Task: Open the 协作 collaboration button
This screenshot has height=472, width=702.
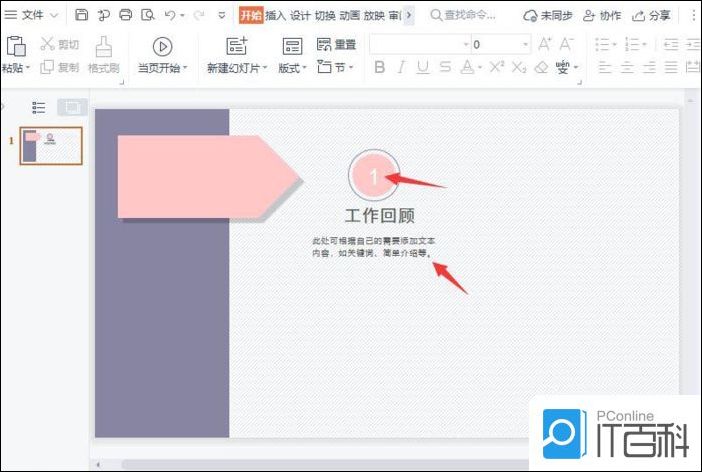Action: point(602,16)
